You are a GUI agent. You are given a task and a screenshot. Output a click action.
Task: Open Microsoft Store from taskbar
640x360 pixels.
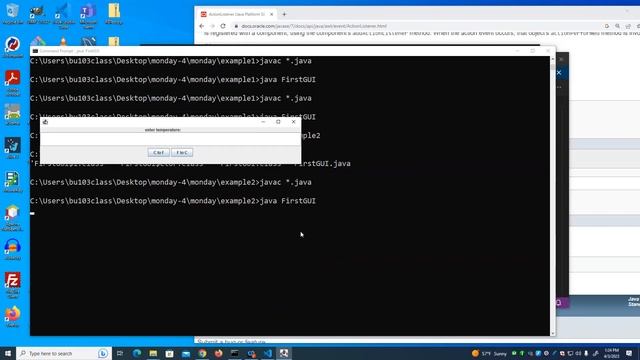pyautogui.click(x=169, y=353)
